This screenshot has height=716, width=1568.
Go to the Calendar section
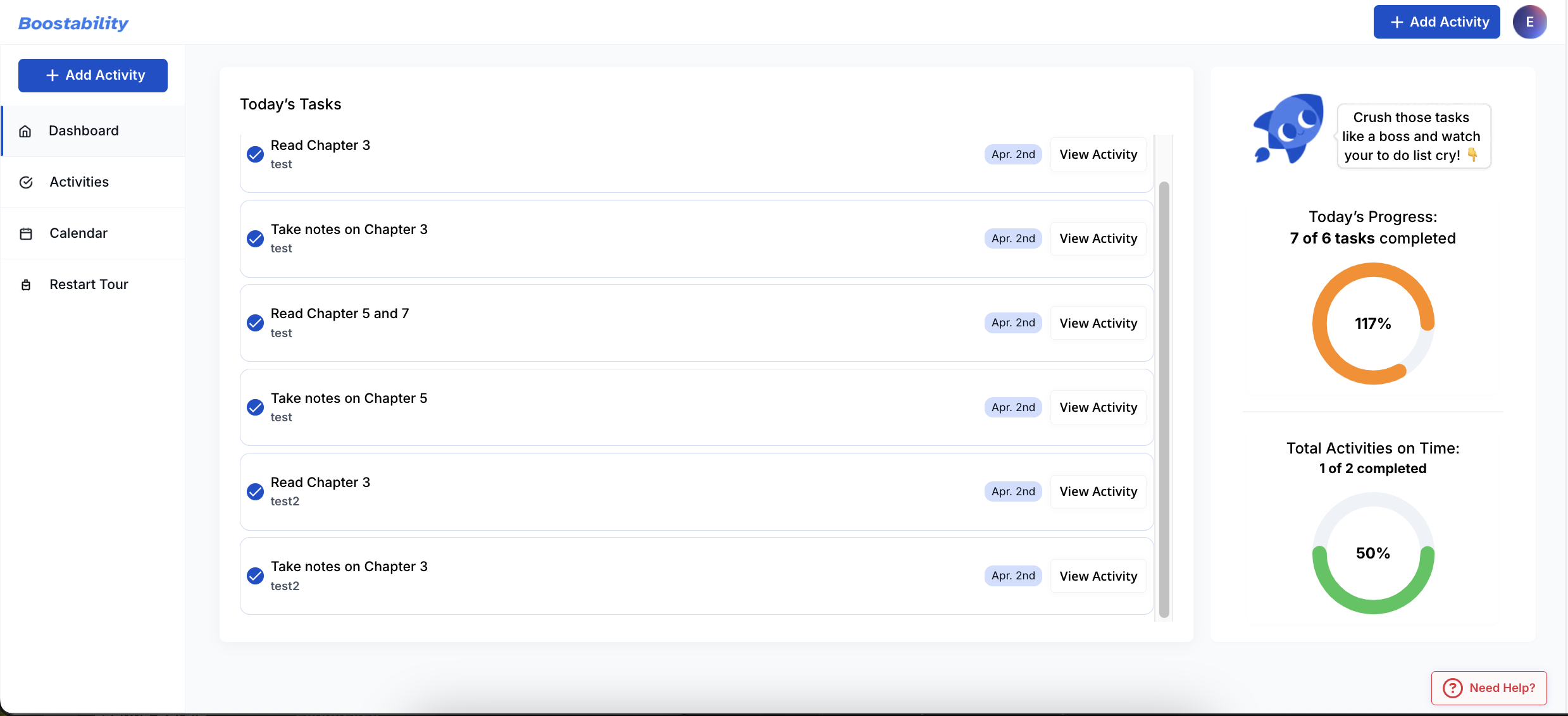(x=78, y=233)
